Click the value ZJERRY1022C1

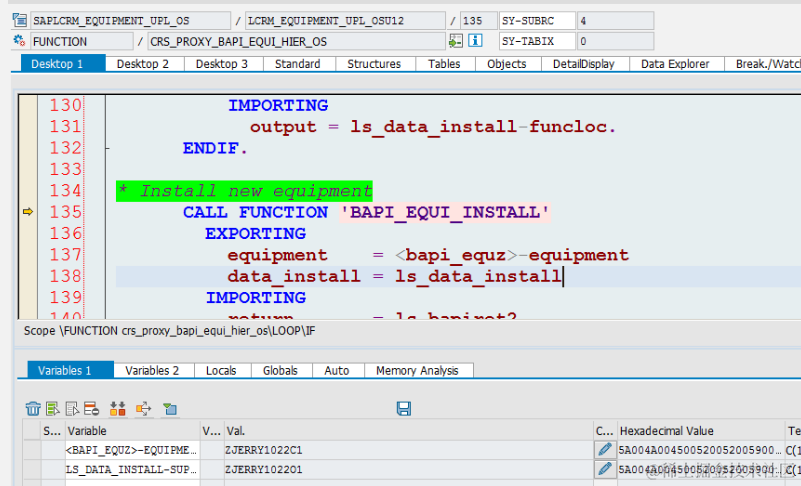[264, 450]
